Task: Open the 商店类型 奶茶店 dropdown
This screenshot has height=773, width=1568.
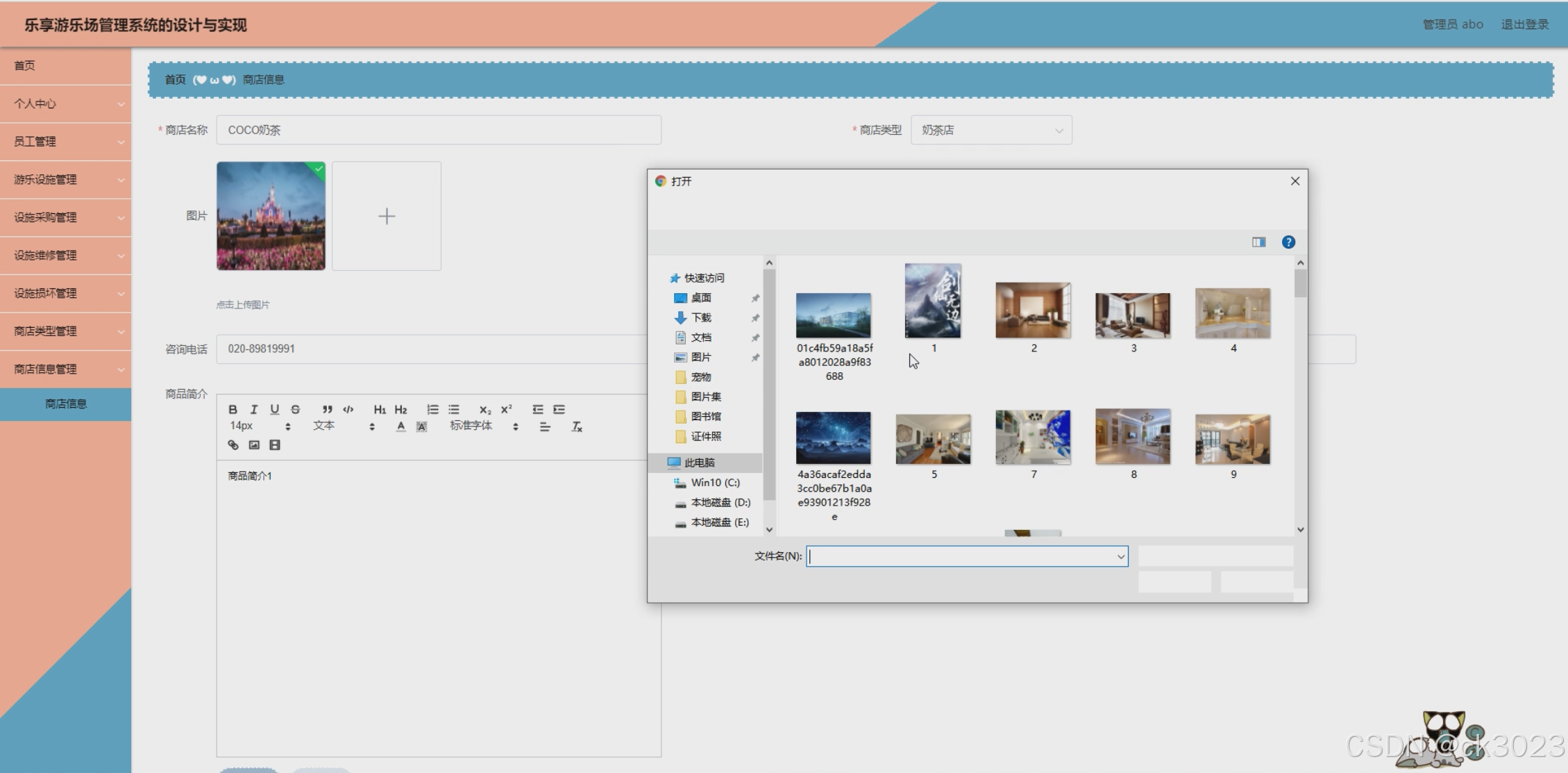Action: [x=990, y=131]
